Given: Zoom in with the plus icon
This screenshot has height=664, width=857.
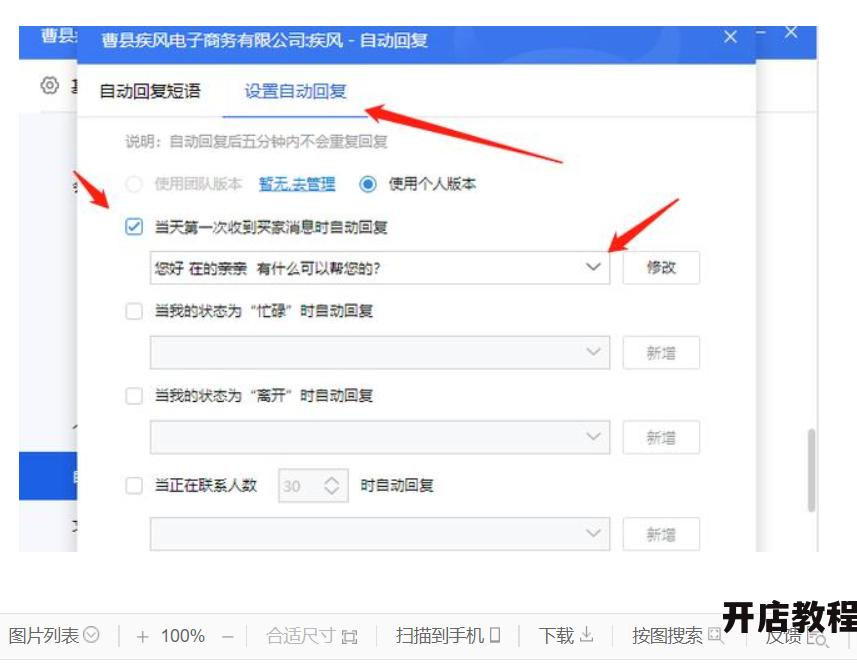Looking at the screenshot, I should [143, 637].
